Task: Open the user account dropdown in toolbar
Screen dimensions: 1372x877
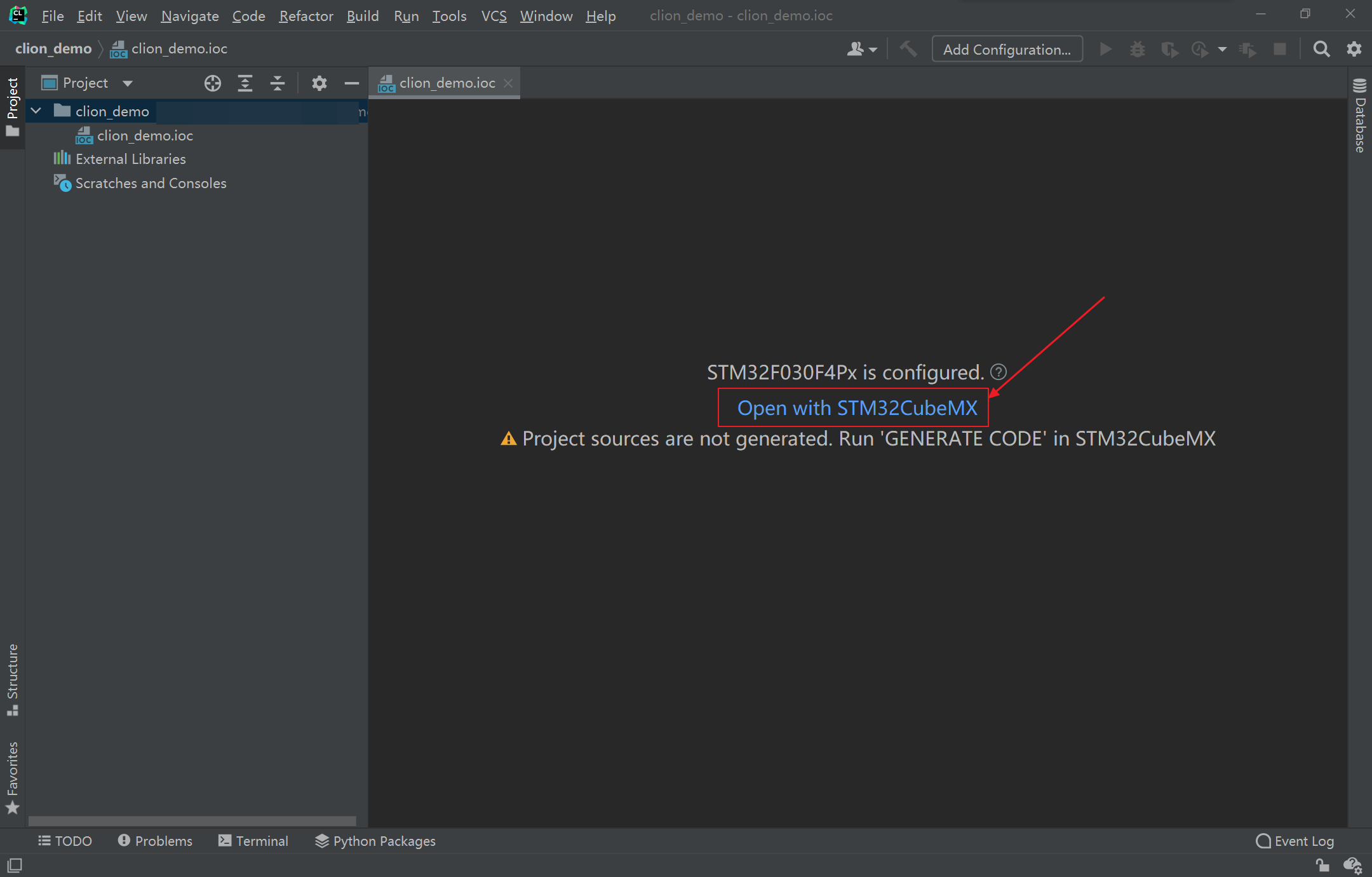Action: tap(861, 49)
